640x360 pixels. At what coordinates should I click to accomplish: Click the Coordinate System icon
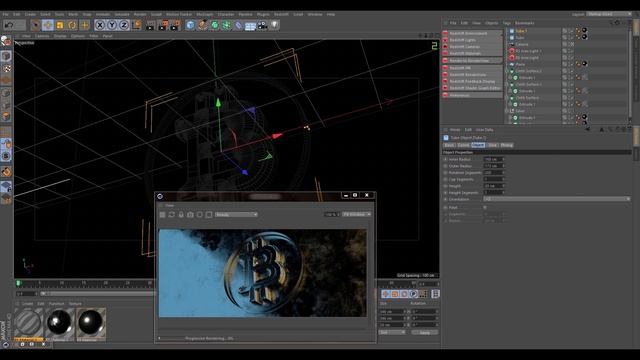[136, 25]
